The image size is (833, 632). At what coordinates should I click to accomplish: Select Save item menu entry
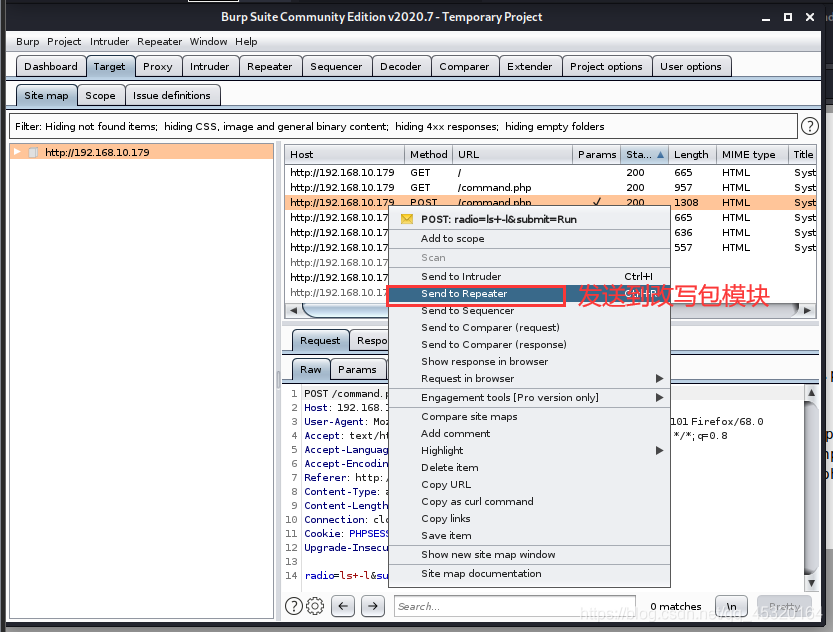529,536
